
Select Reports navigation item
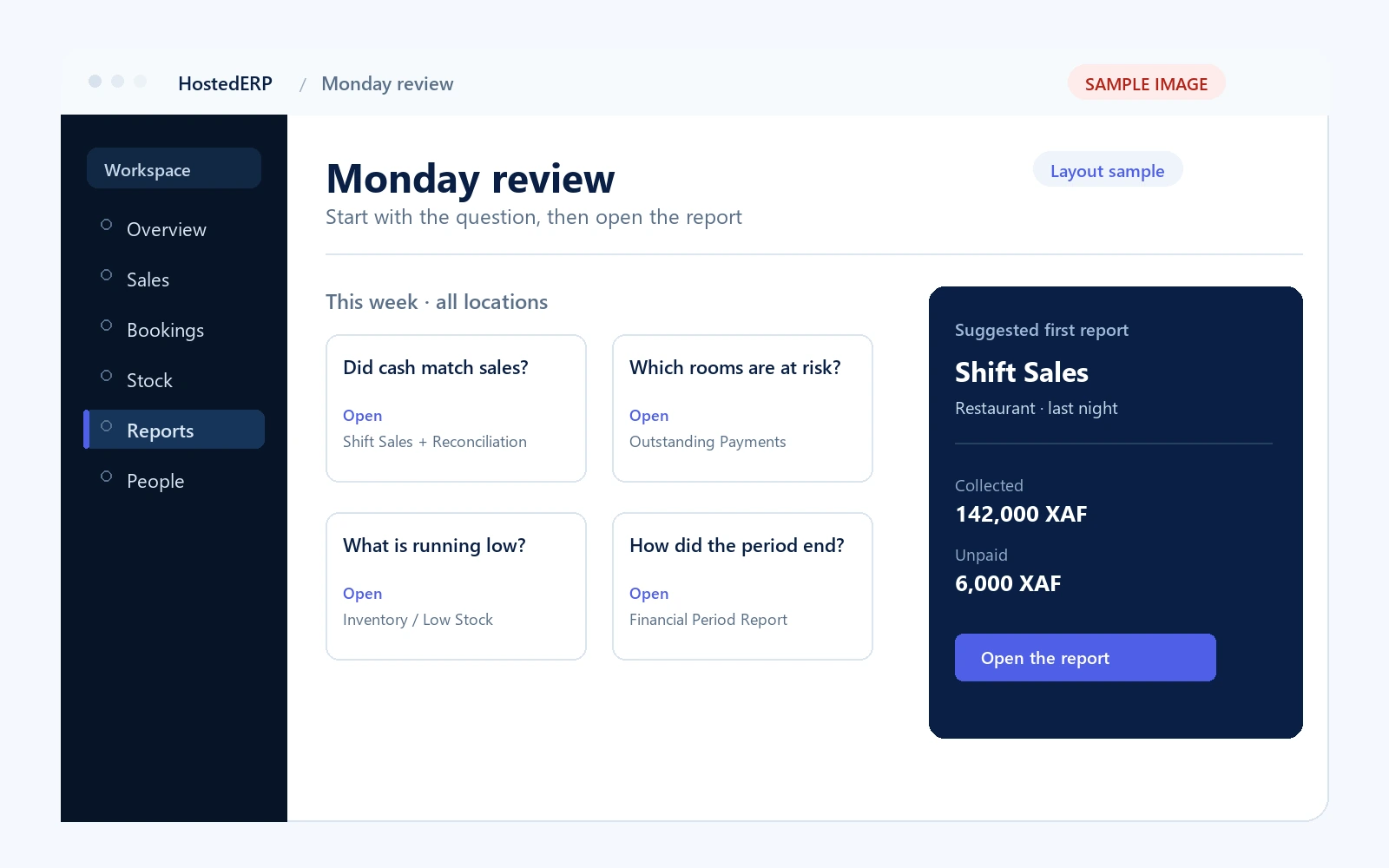tap(174, 430)
